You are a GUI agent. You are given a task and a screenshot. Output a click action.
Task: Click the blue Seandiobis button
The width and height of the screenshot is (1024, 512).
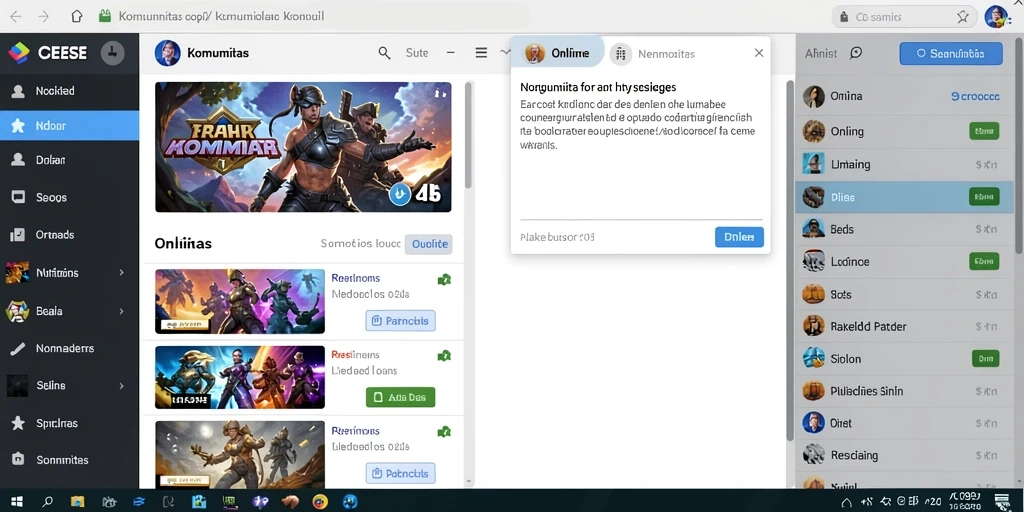[x=951, y=54]
